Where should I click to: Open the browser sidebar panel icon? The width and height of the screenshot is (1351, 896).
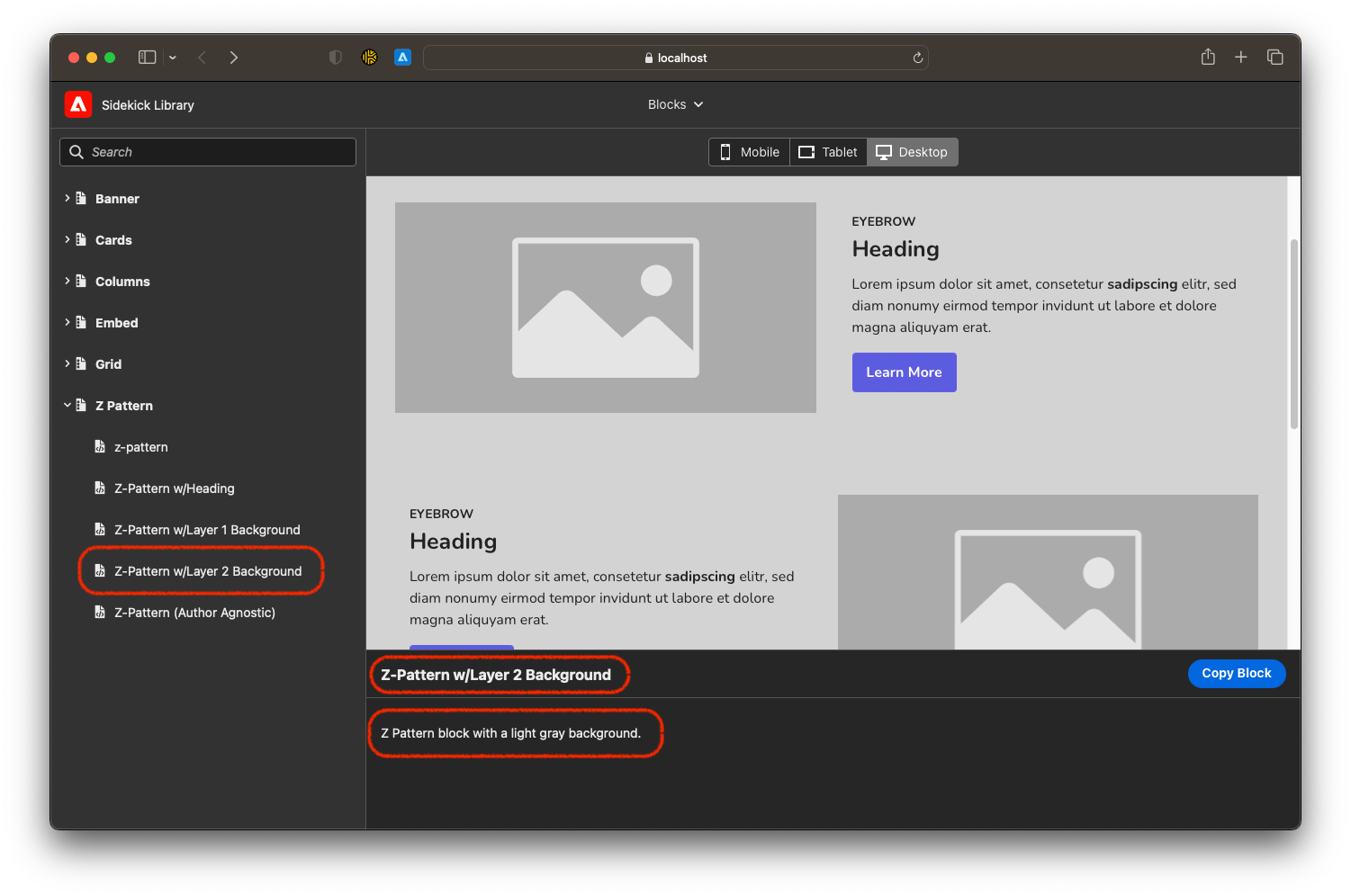point(146,57)
